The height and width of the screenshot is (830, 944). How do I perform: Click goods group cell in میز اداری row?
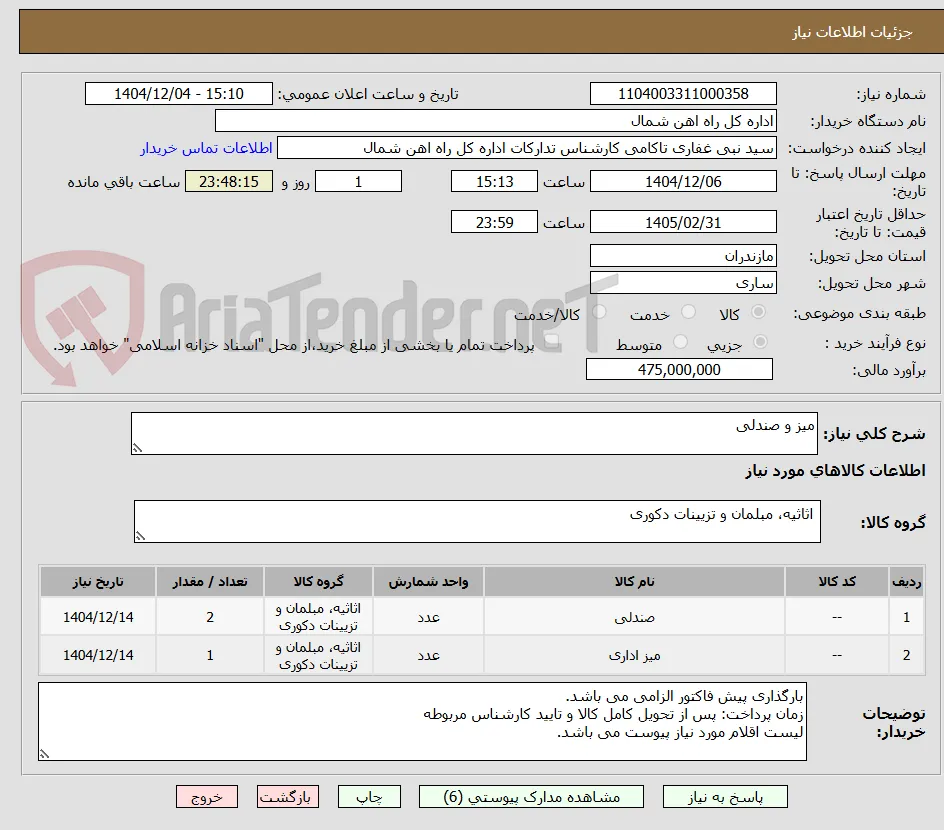coord(318,655)
